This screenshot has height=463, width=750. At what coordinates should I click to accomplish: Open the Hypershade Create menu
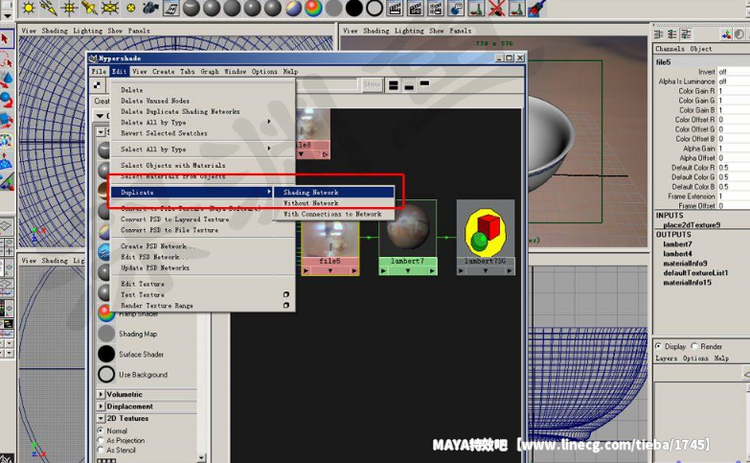[x=163, y=71]
